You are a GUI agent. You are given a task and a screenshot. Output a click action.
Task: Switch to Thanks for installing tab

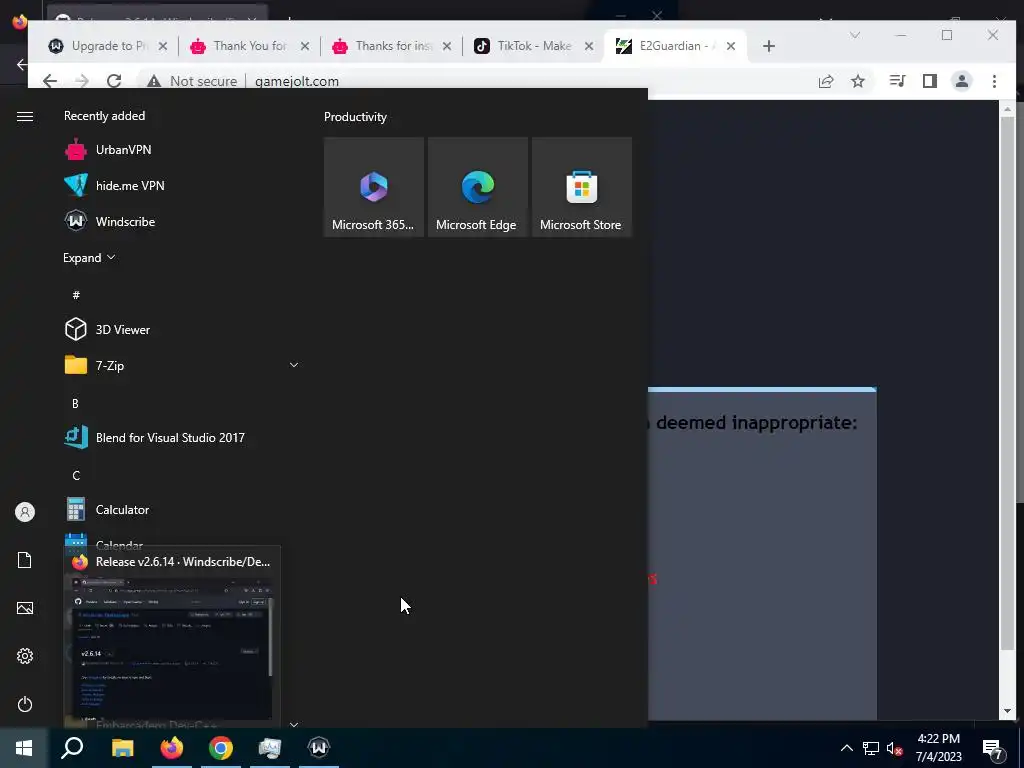[392, 46]
